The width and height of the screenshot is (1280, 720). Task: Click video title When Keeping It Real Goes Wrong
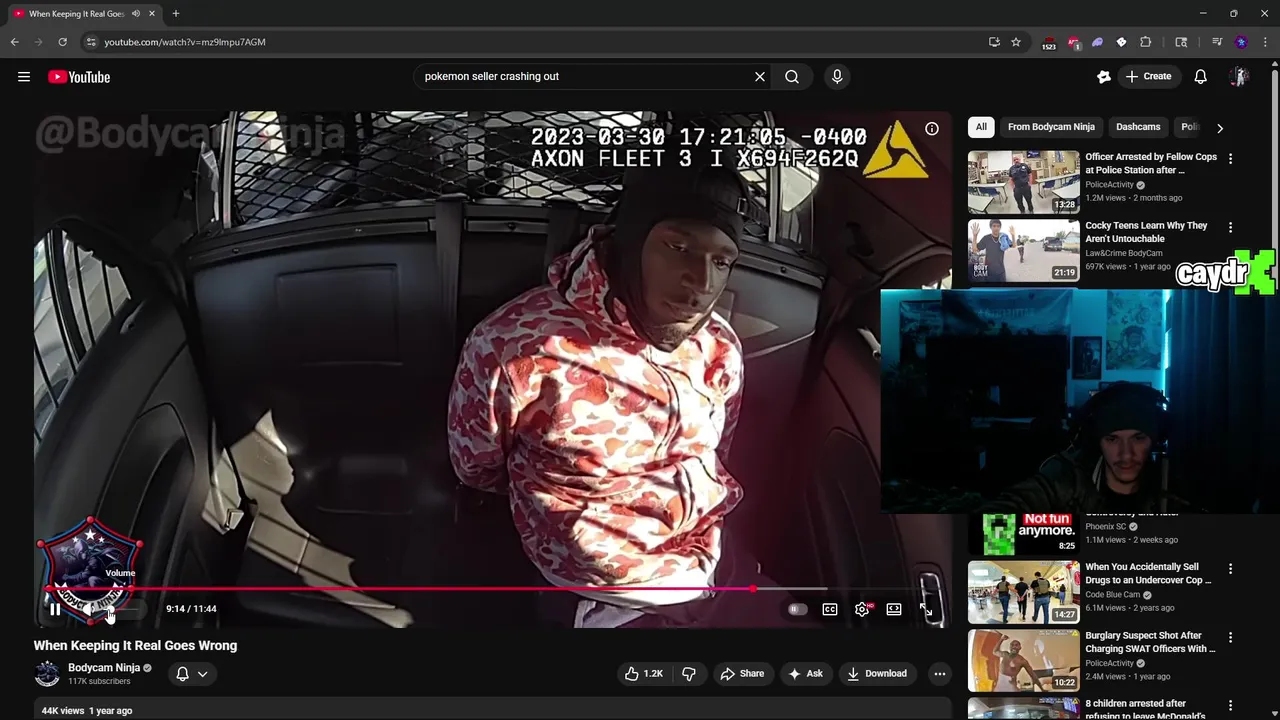[136, 645]
